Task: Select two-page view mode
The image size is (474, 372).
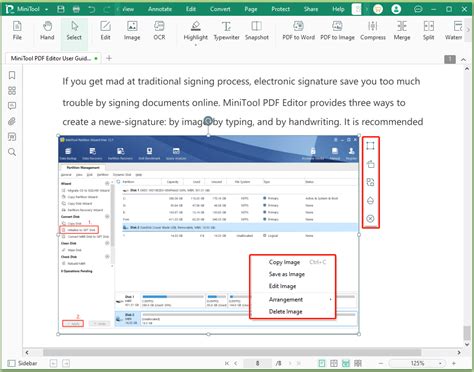Action: (334, 363)
